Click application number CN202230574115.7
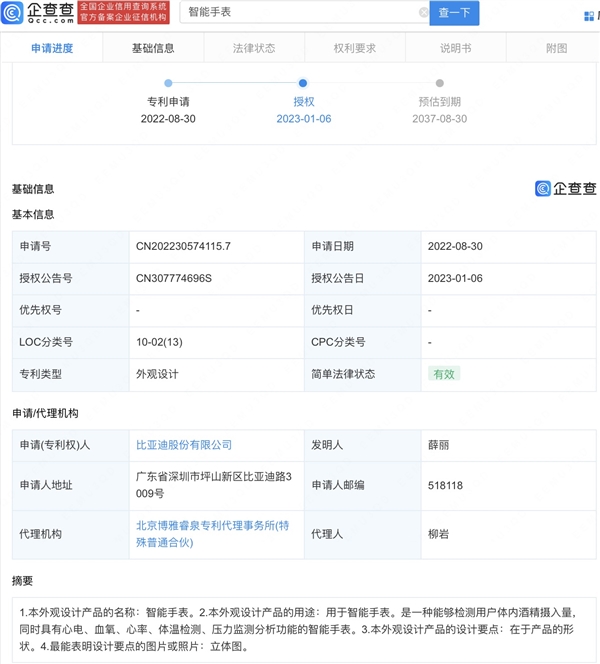The image size is (600, 664). 183,246
